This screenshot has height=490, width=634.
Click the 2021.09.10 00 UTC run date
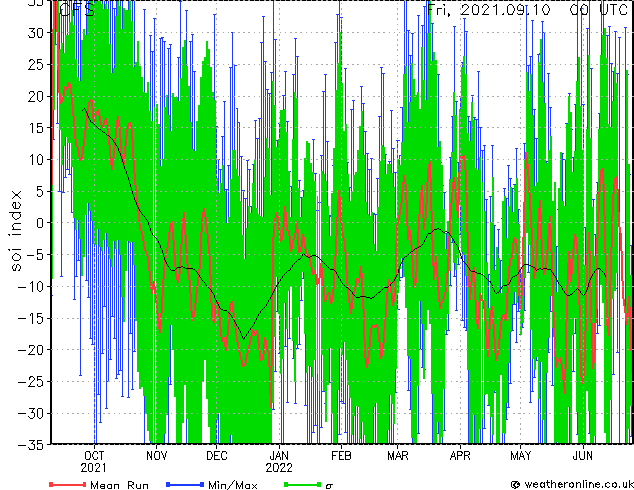tap(527, 9)
